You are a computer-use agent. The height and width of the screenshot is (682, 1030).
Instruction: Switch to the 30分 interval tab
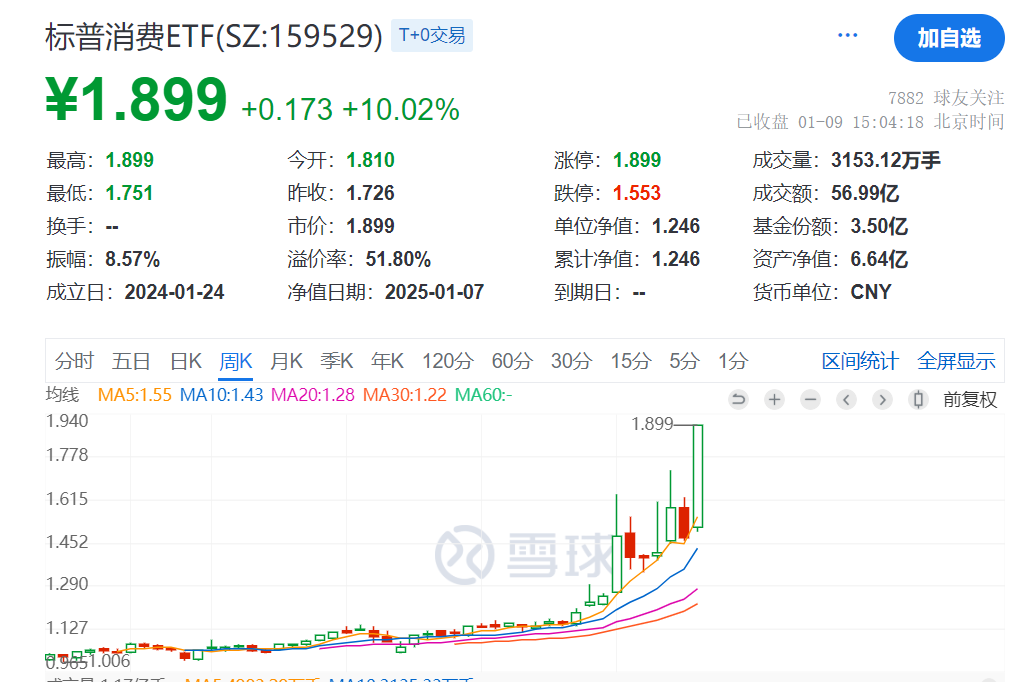click(x=571, y=361)
